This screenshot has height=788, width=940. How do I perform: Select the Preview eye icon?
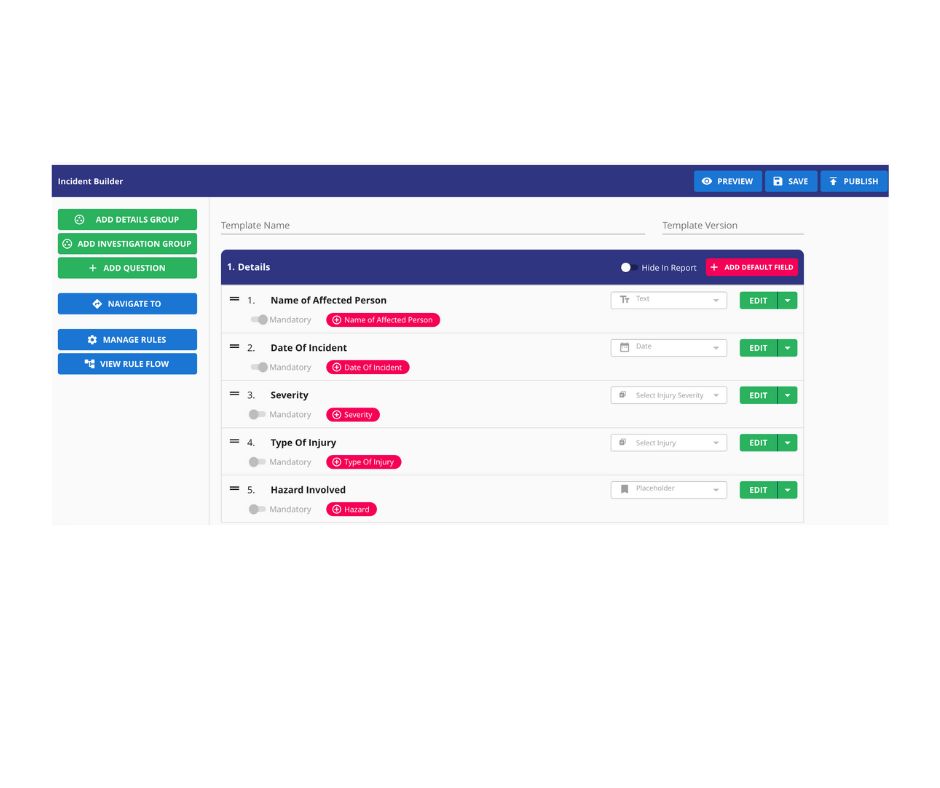(x=707, y=180)
